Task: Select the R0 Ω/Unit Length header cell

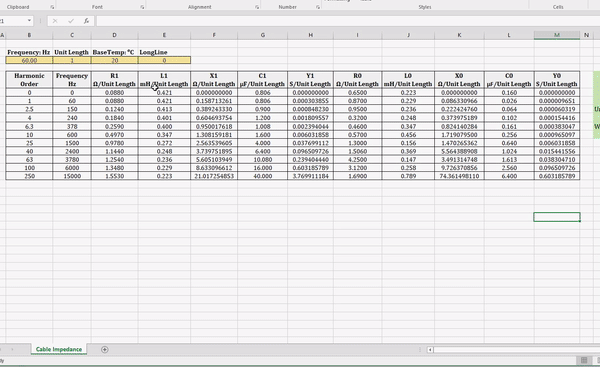Action: click(357, 80)
